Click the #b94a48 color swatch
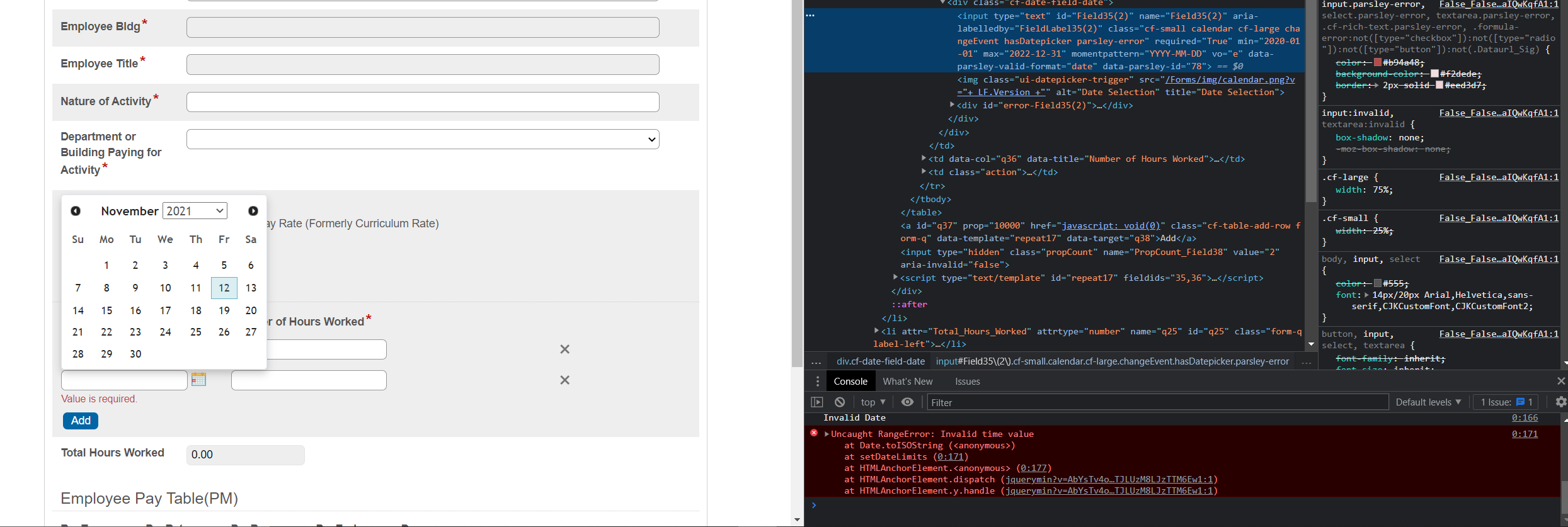Image resolution: width=1568 pixels, height=527 pixels. pos(1377,62)
